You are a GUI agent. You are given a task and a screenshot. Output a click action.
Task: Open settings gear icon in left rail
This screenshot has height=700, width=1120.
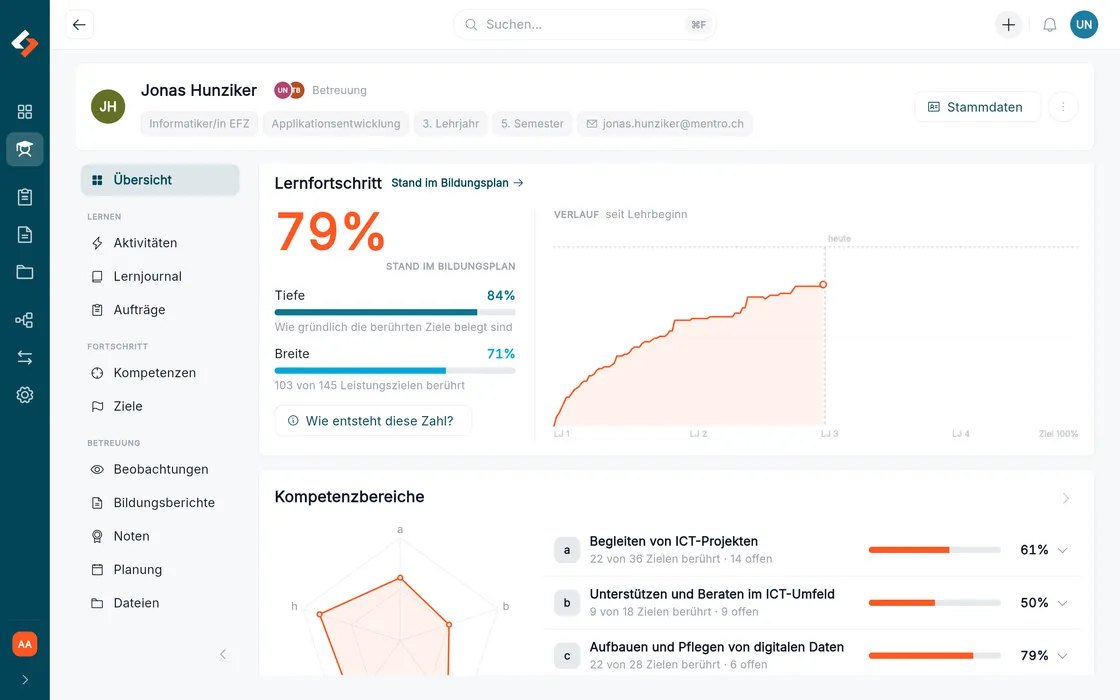point(24,395)
